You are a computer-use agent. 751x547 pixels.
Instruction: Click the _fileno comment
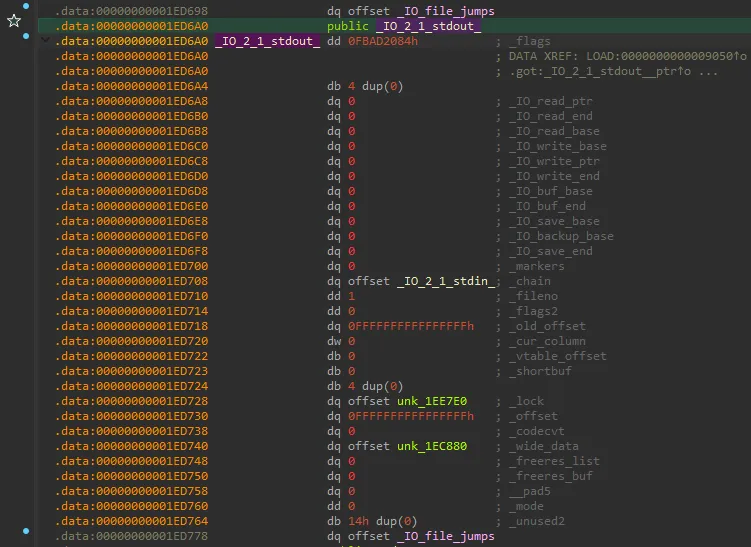coord(534,296)
